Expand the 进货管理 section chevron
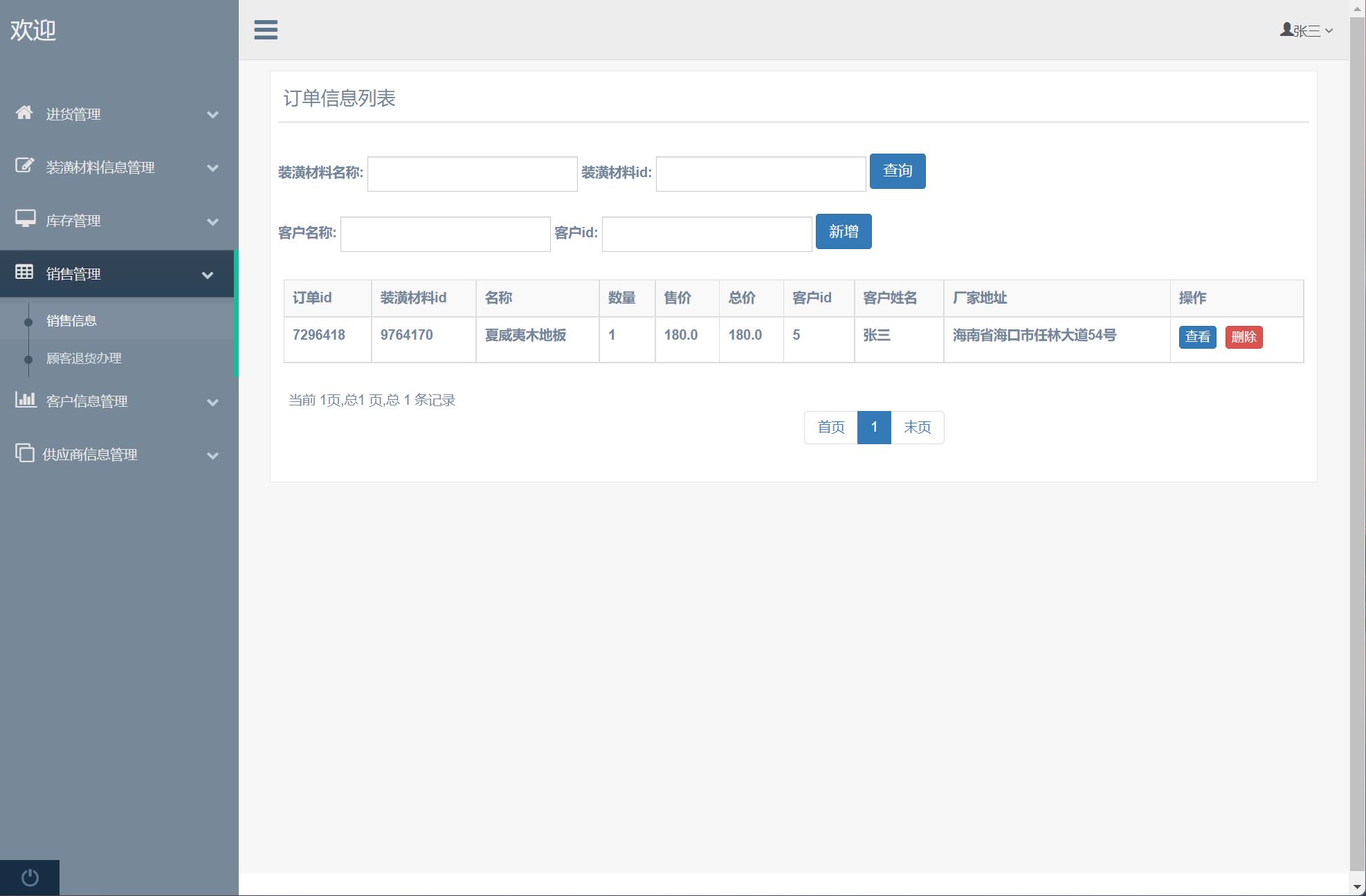Screen dimensions: 1366x896 coord(212,114)
